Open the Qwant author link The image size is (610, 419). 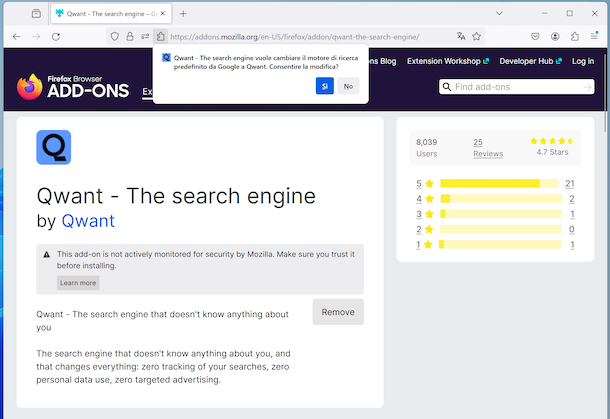(88, 221)
